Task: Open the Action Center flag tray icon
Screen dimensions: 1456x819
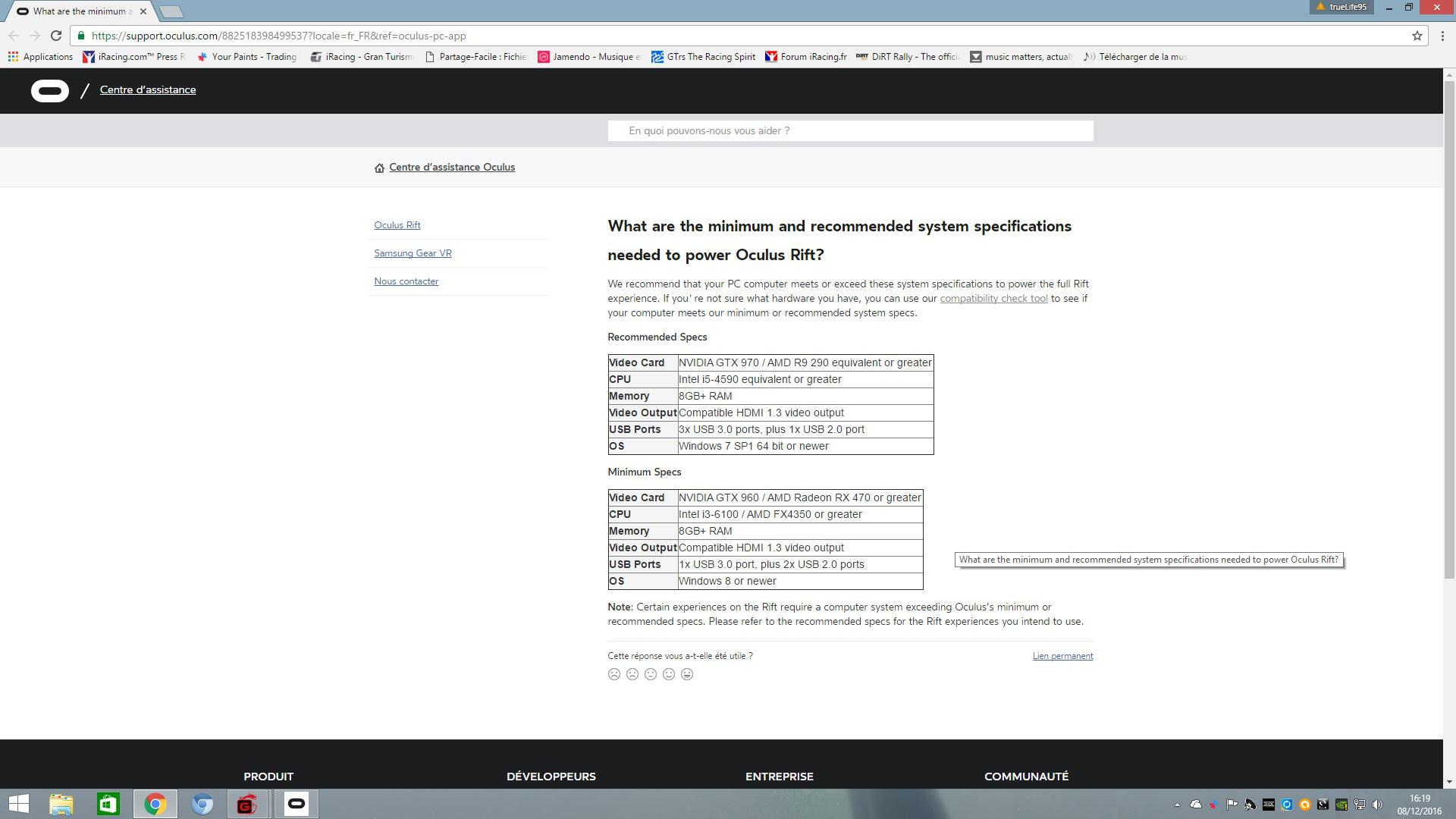Action: (1232, 805)
